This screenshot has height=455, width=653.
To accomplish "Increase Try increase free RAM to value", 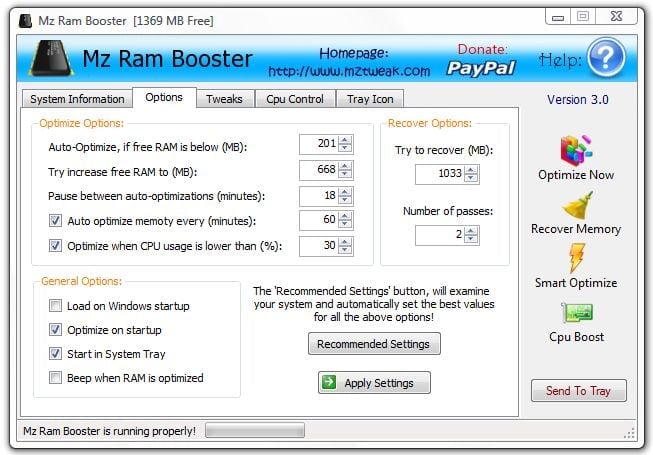I will (x=345, y=166).
